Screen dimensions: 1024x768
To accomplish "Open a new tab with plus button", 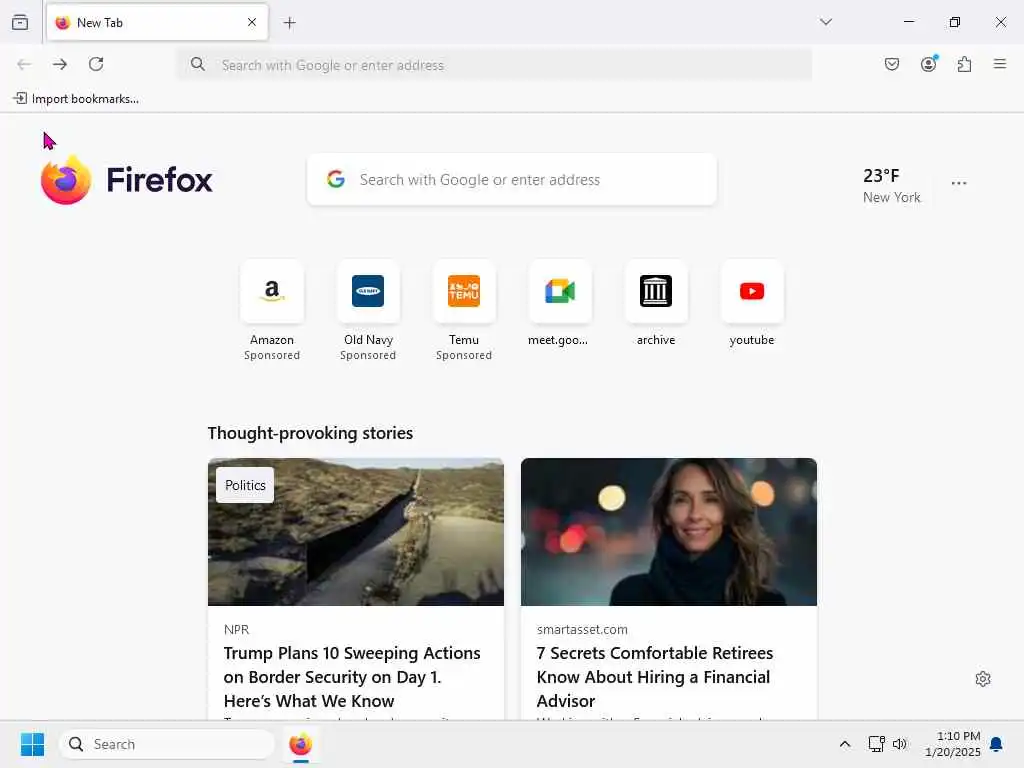I will click(289, 23).
